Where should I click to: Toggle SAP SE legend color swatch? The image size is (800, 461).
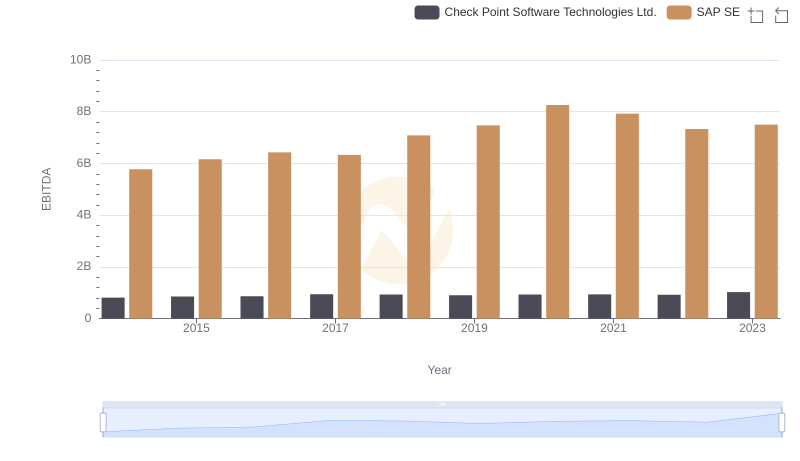pos(679,12)
